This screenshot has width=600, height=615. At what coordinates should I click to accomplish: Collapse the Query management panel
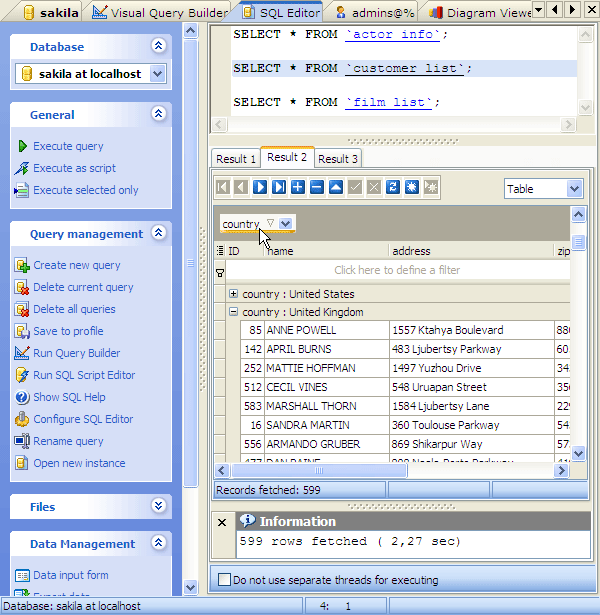click(x=158, y=233)
